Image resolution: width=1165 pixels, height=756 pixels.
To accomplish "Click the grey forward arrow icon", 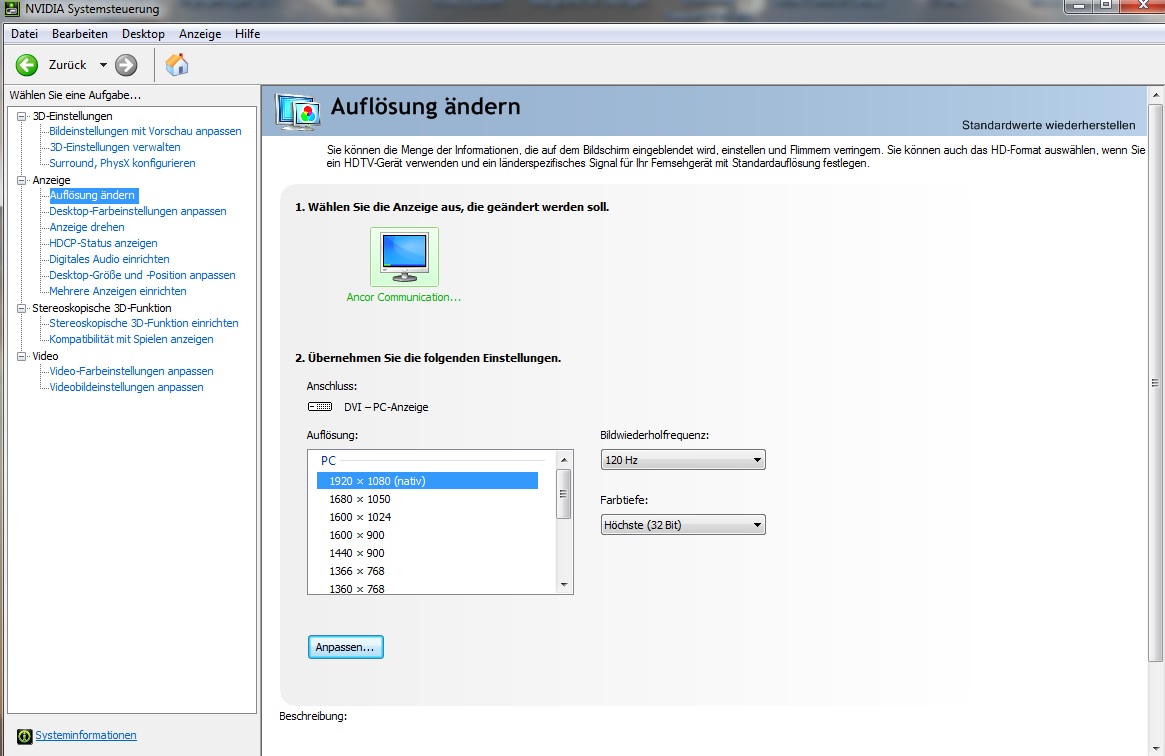I will (x=126, y=65).
